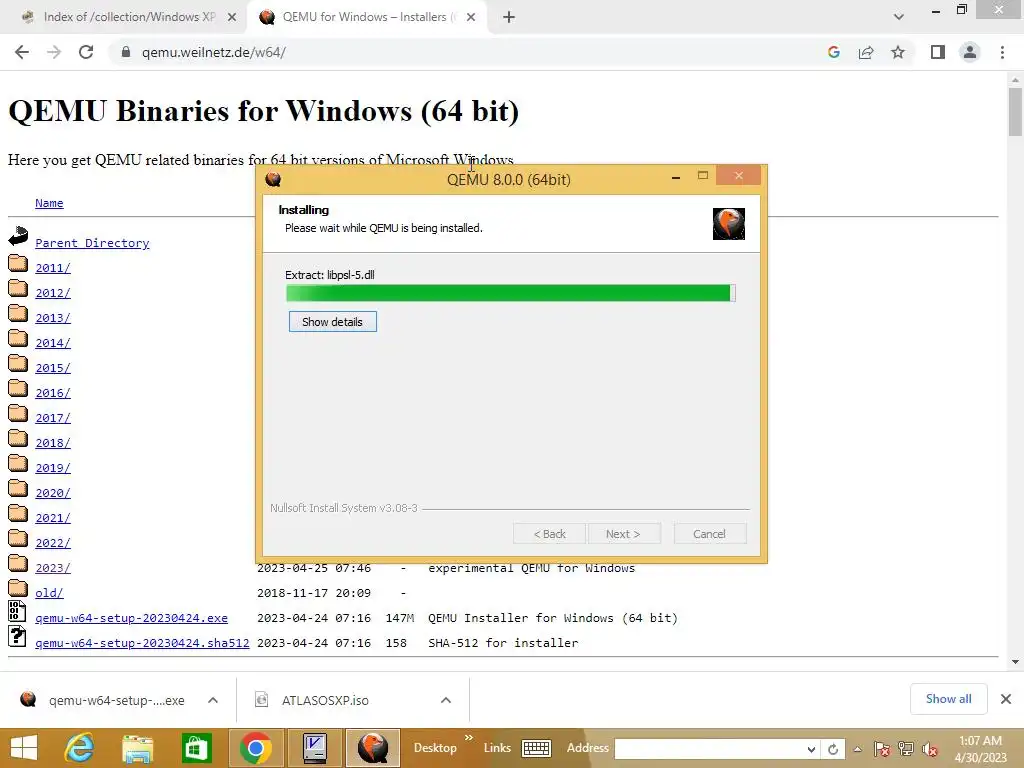The image size is (1024, 768).
Task: Close the downloads bar
Action: coord(1006,699)
